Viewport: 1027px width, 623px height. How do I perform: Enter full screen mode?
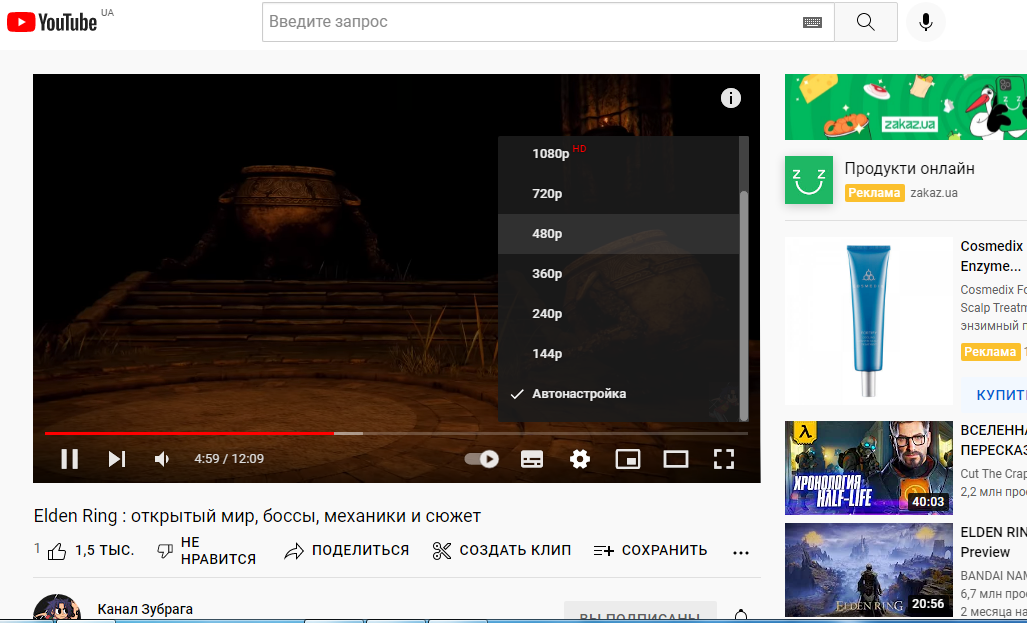tap(723, 459)
